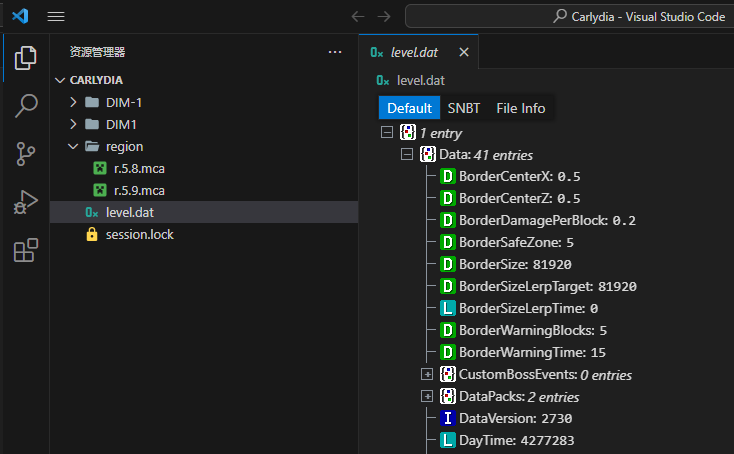Click the go forward navigation arrow
Image resolution: width=734 pixels, height=454 pixels.
coord(384,16)
